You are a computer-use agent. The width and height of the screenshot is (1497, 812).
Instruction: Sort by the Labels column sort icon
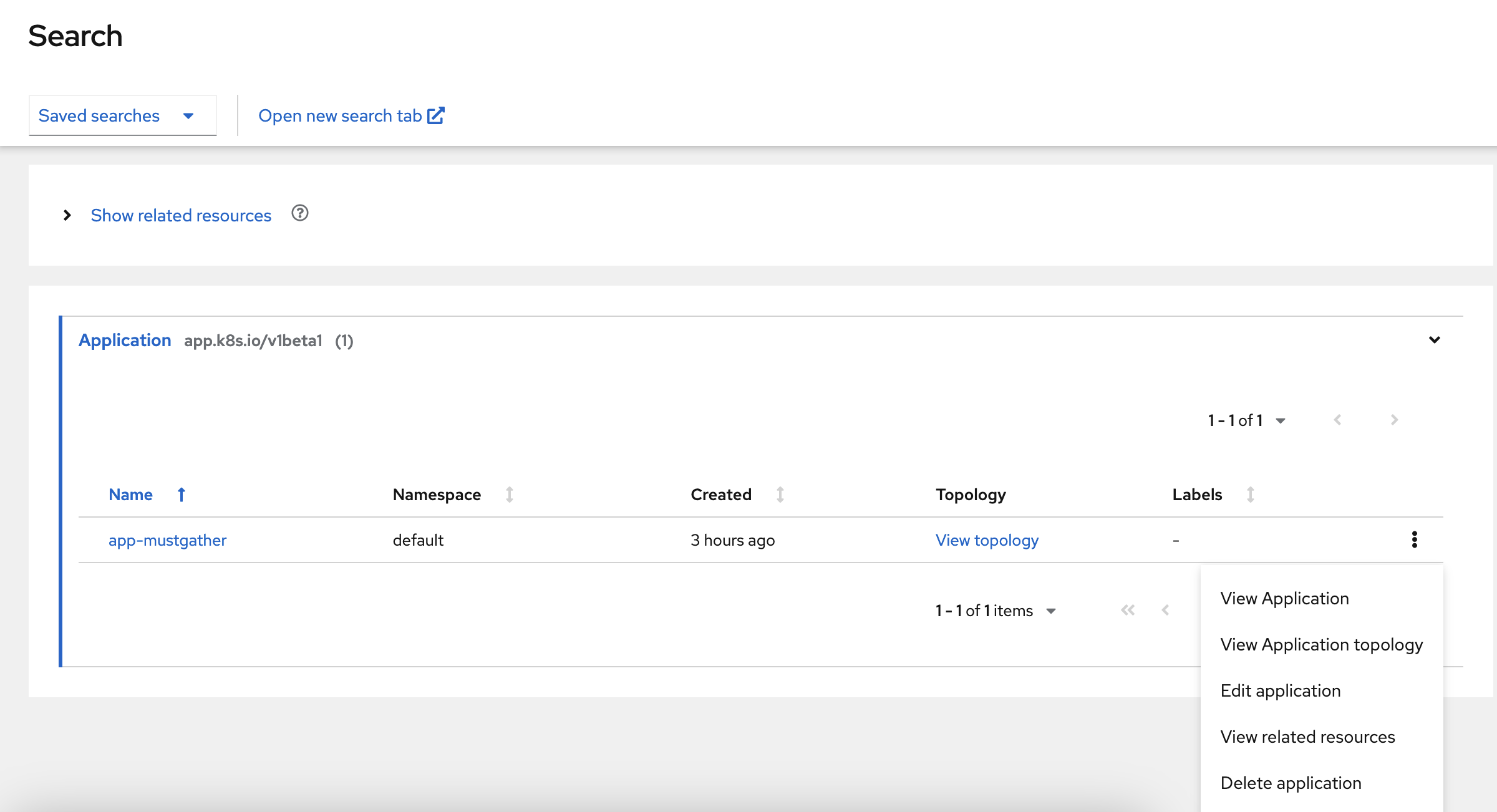coord(1250,495)
